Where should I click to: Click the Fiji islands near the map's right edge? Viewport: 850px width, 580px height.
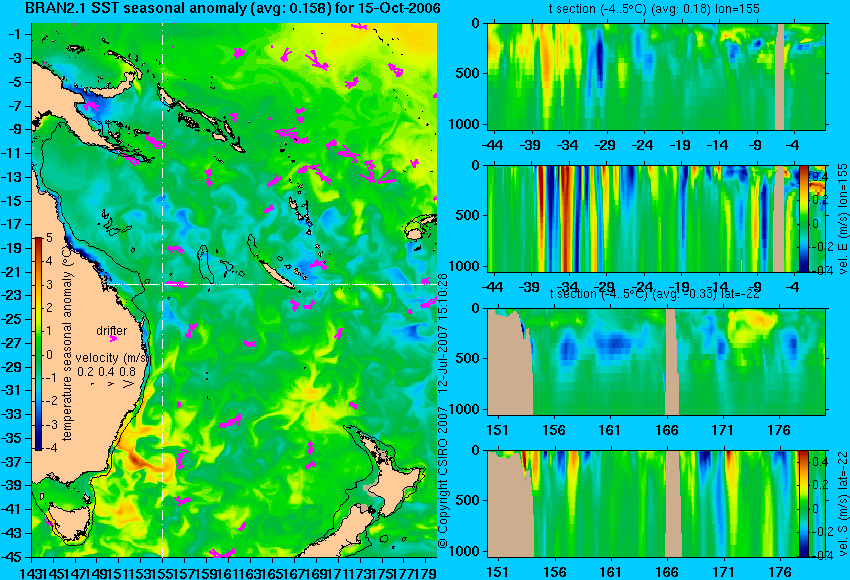coord(420,228)
